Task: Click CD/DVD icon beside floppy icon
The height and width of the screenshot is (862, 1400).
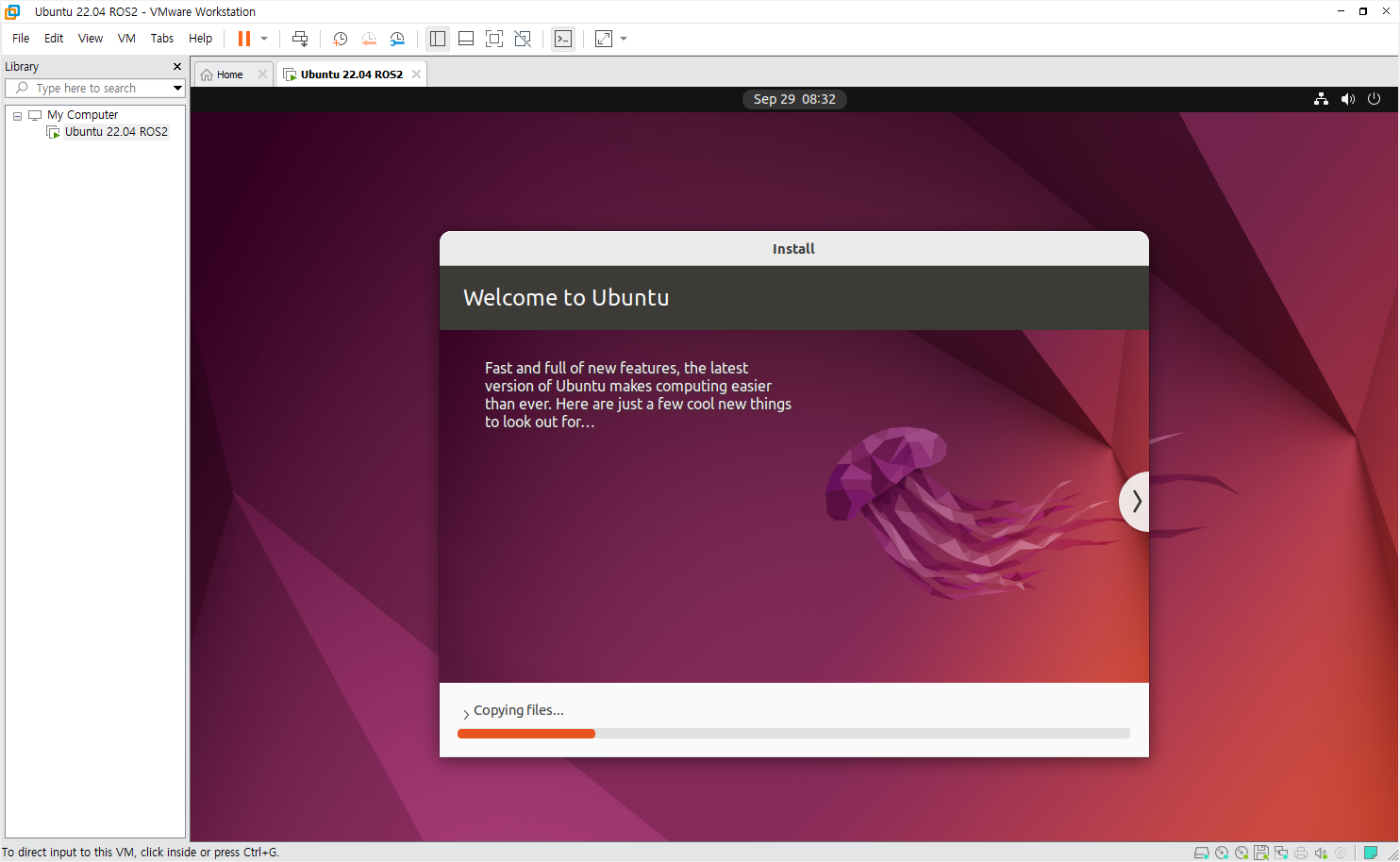Action: pyautogui.click(x=1242, y=853)
